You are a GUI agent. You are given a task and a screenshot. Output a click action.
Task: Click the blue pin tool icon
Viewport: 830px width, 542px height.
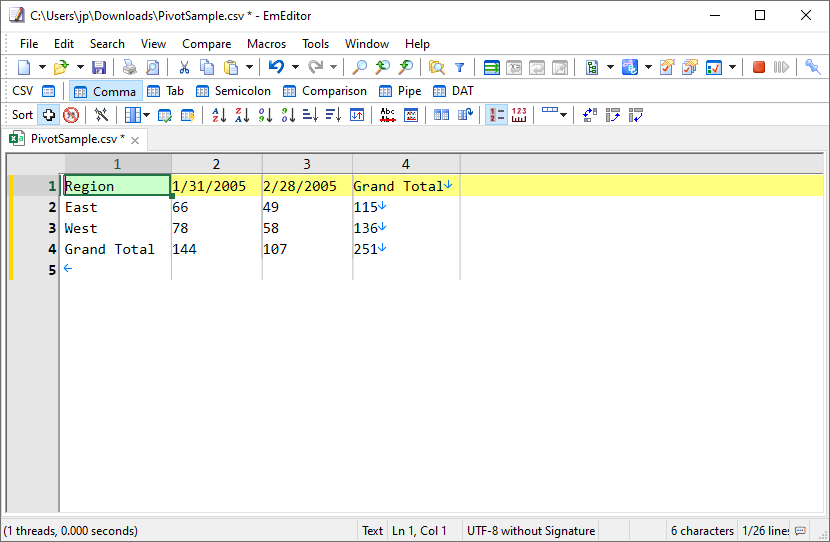[x=813, y=67]
